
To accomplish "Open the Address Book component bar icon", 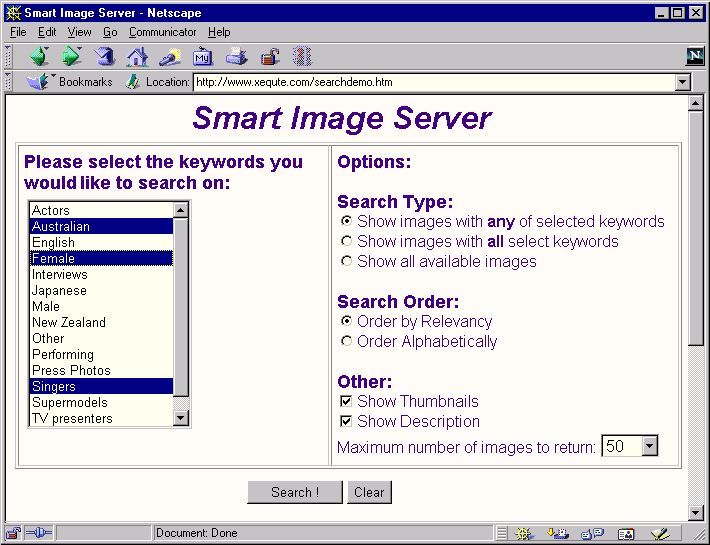I will [626, 534].
